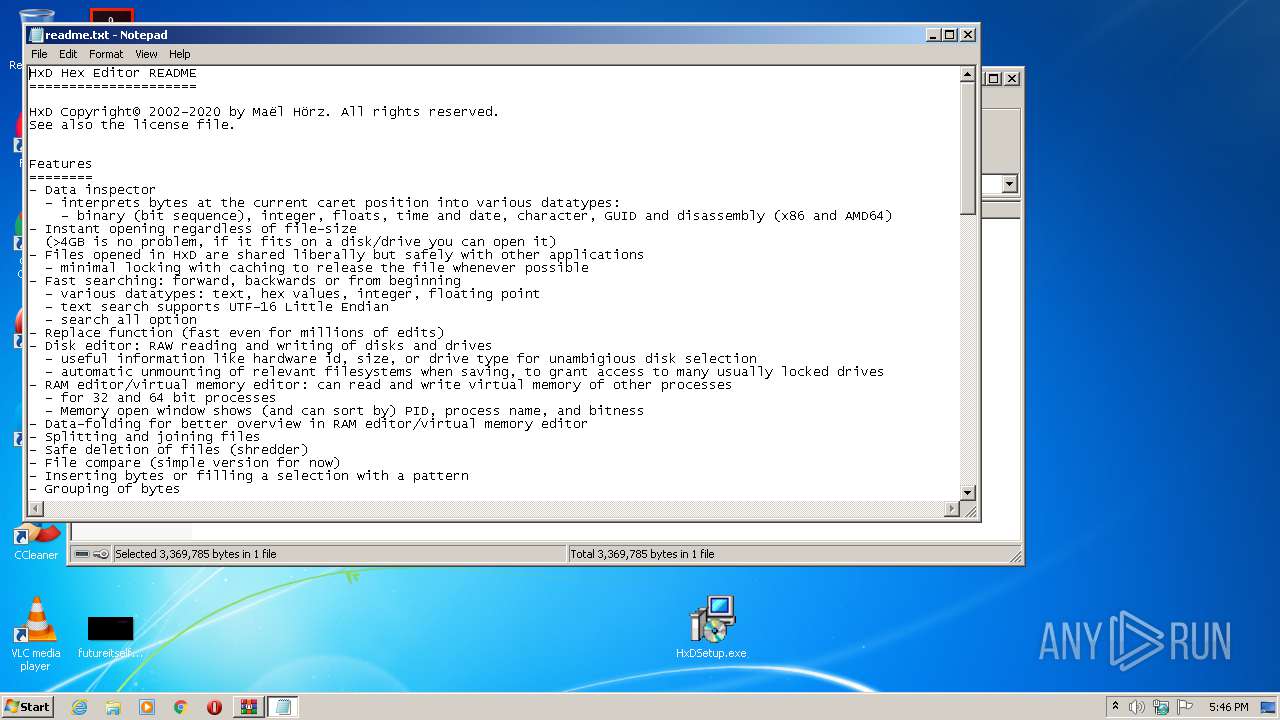The height and width of the screenshot is (720, 1280).
Task: Select the CCleaner desktop shortcut
Action: [x=36, y=542]
